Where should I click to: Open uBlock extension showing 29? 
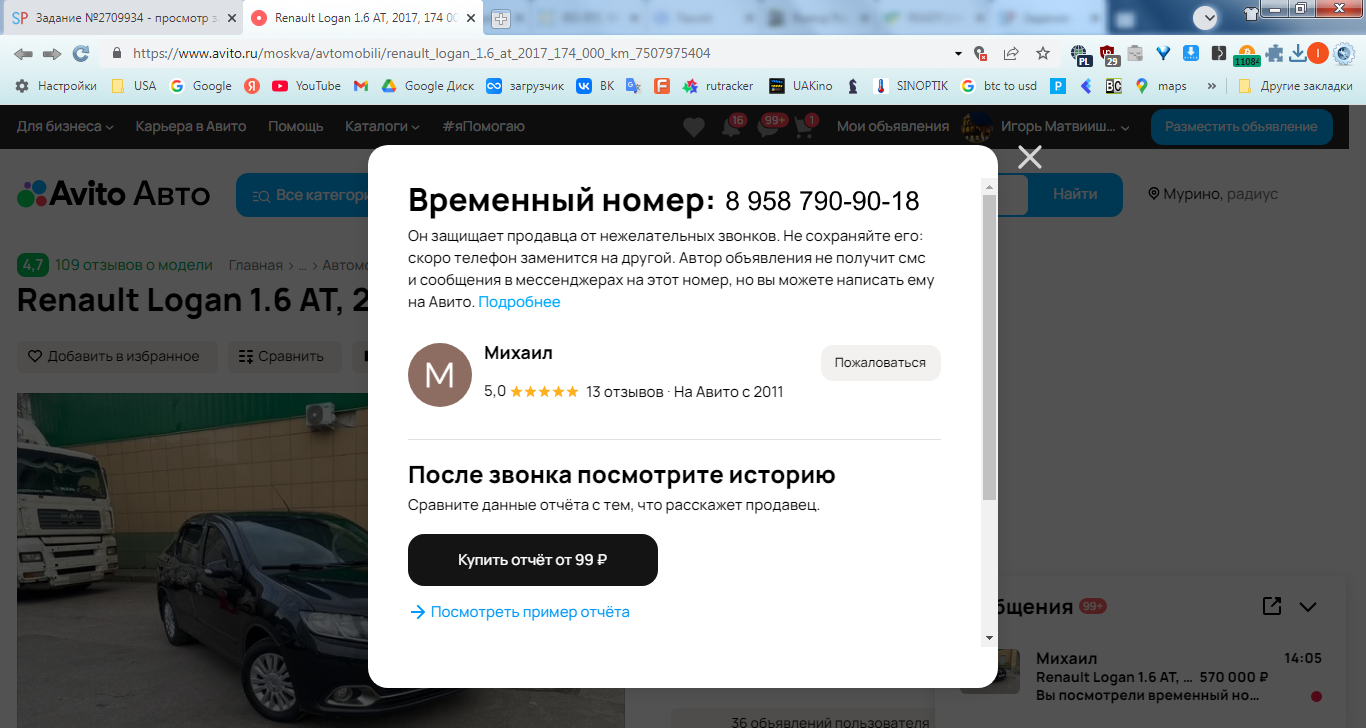[1109, 54]
